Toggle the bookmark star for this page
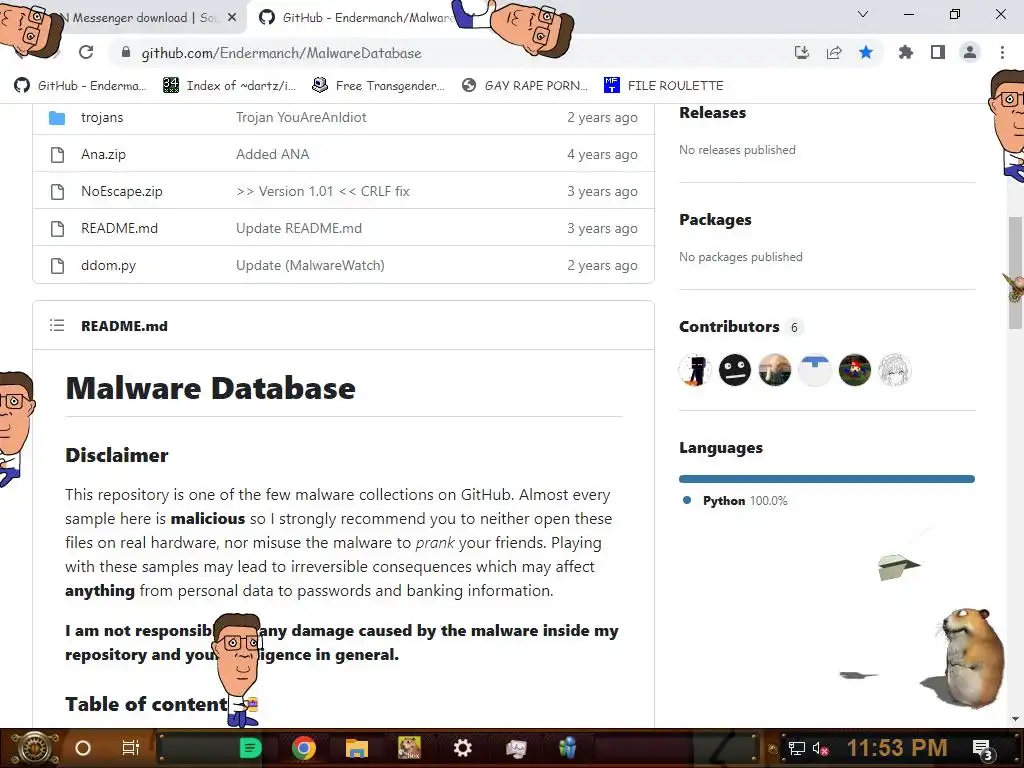Image resolution: width=1024 pixels, height=768 pixels. pos(866,52)
